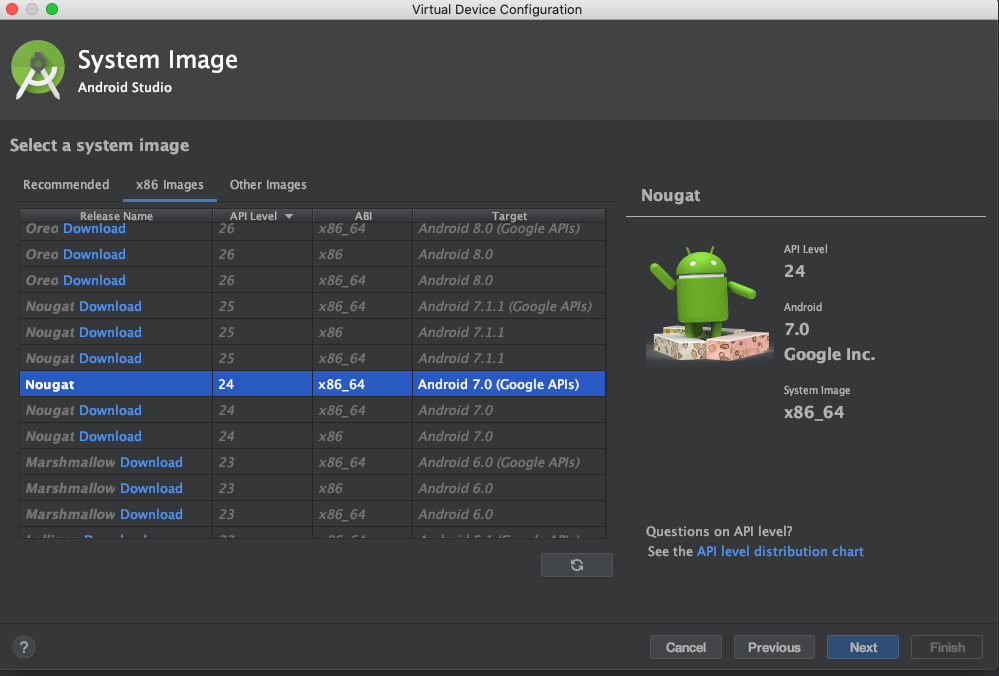Click the x86 ABI cell in API 24 row
Screen dimensions: 999x676
tap(363, 436)
